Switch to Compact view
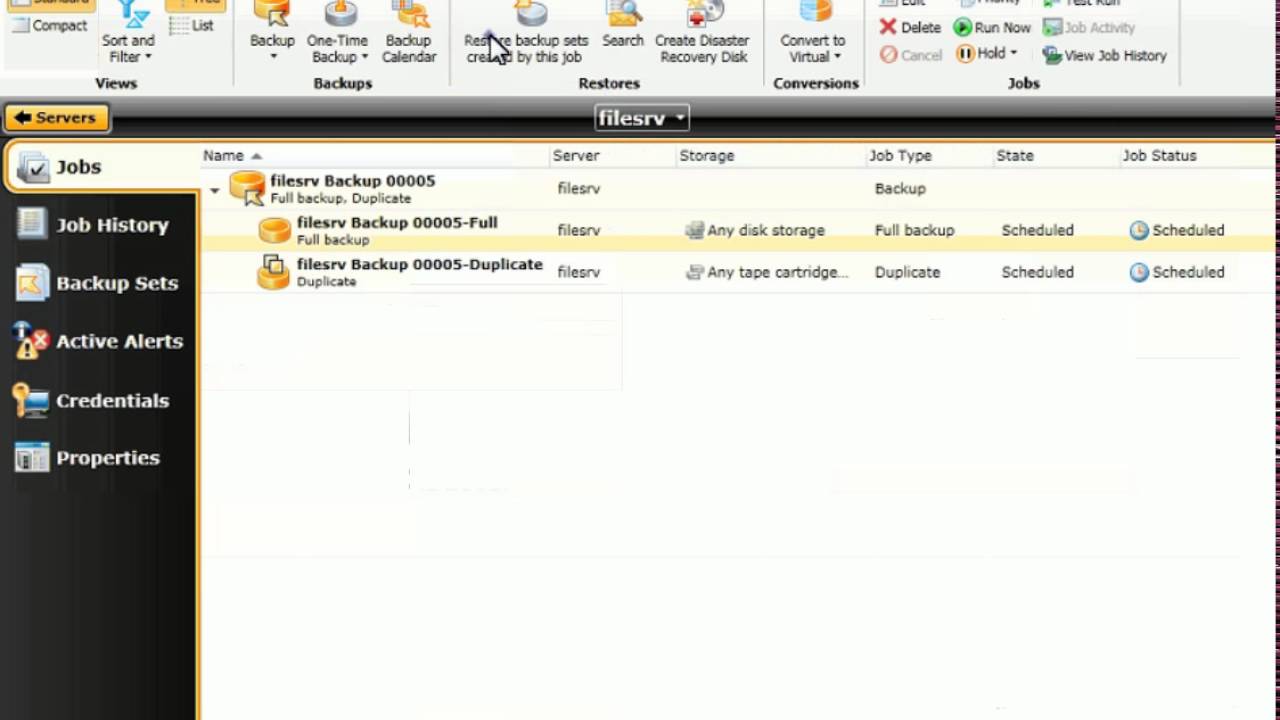Image resolution: width=1280 pixels, height=720 pixels. point(48,25)
